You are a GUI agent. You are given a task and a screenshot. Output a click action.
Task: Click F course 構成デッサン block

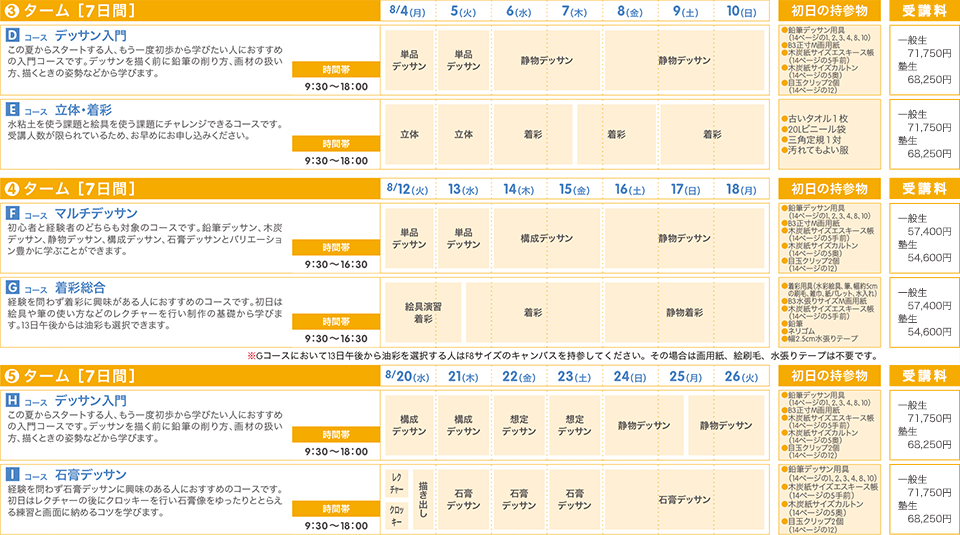547,238
